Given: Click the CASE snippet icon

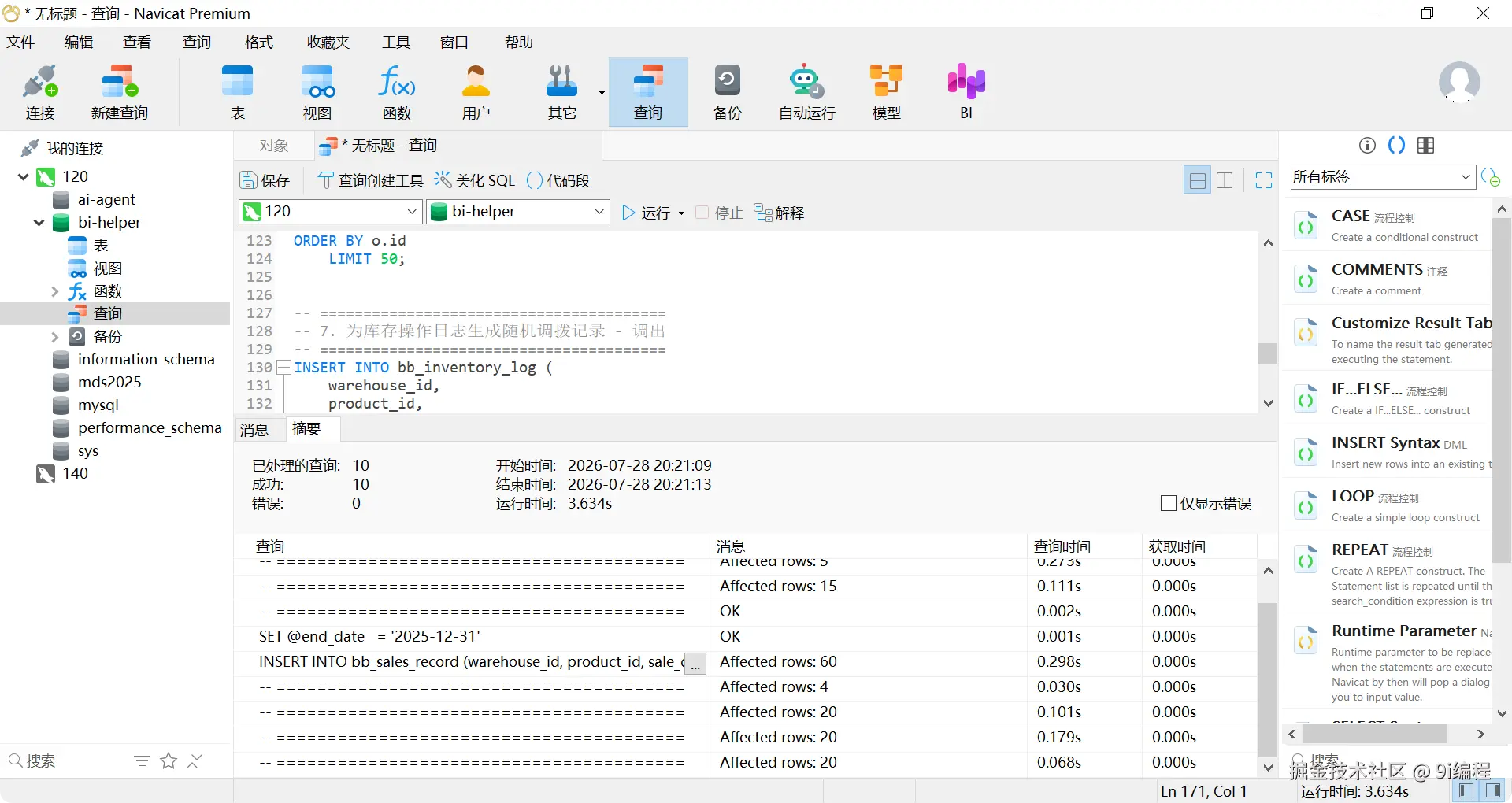Looking at the screenshot, I should [1306, 226].
